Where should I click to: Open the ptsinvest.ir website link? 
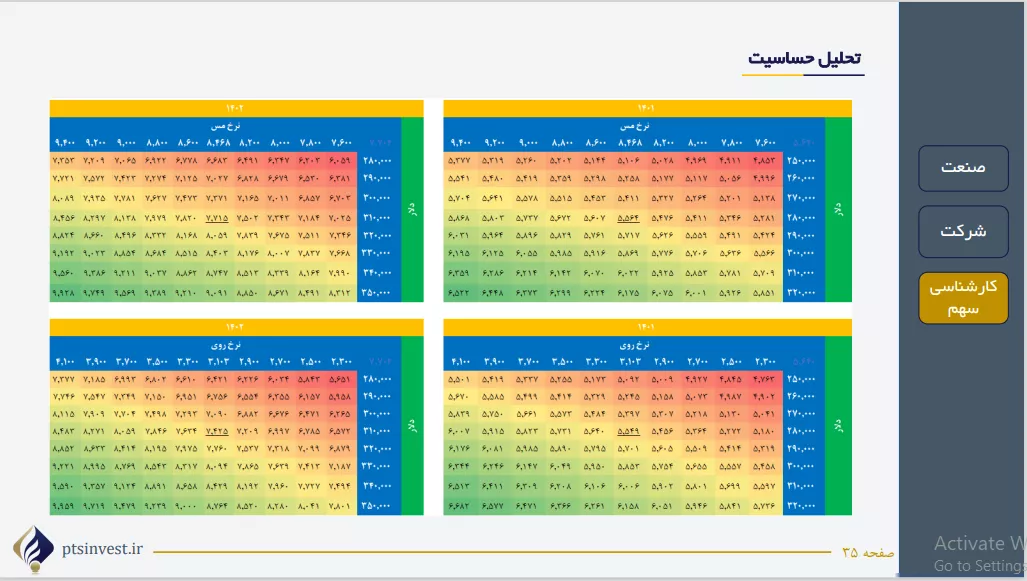coord(102,549)
